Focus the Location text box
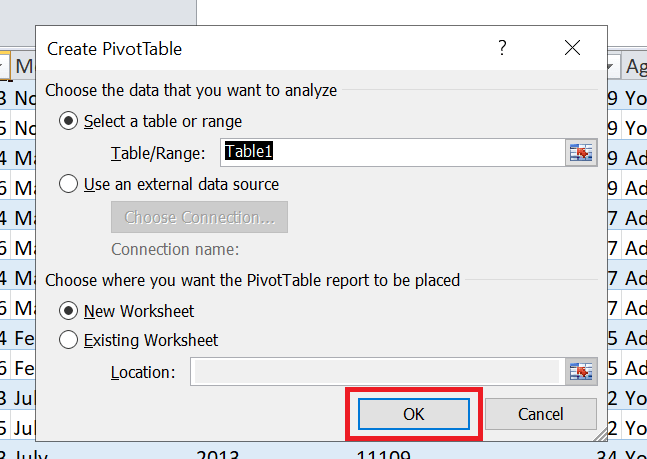Image resolution: width=647 pixels, height=459 pixels. (x=375, y=372)
